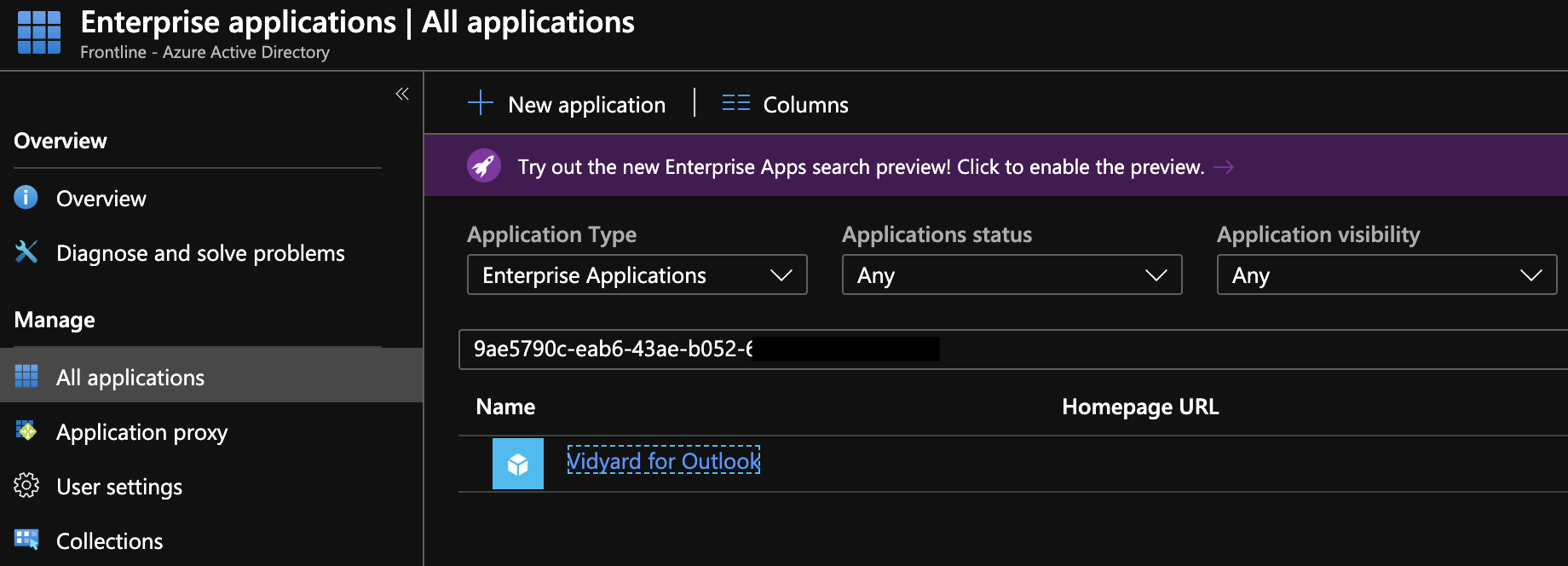The width and height of the screenshot is (1568, 566).
Task: Expand the Applications status dropdown
Action: coord(1012,274)
